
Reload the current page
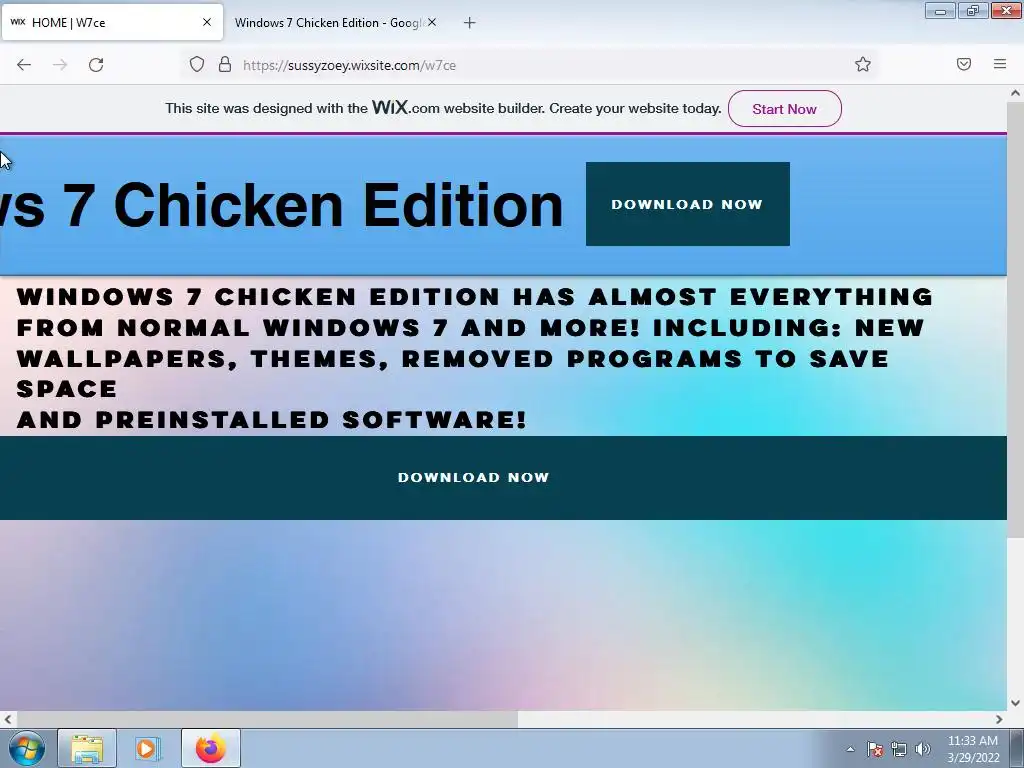(96, 65)
